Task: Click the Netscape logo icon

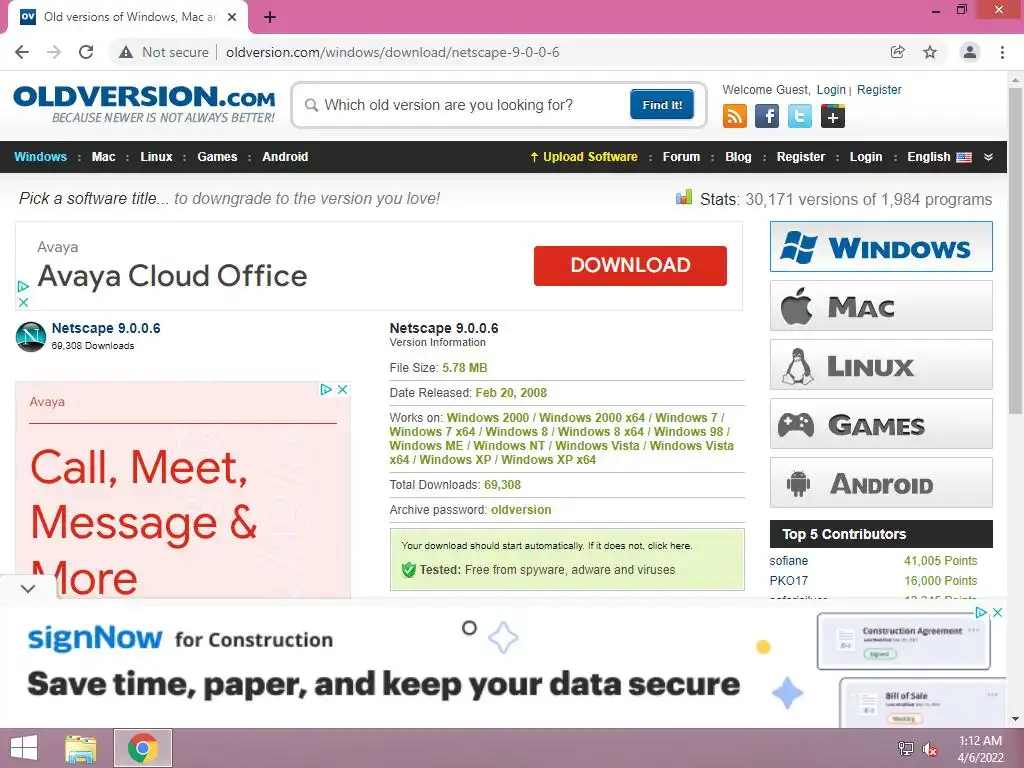Action: tap(31, 336)
